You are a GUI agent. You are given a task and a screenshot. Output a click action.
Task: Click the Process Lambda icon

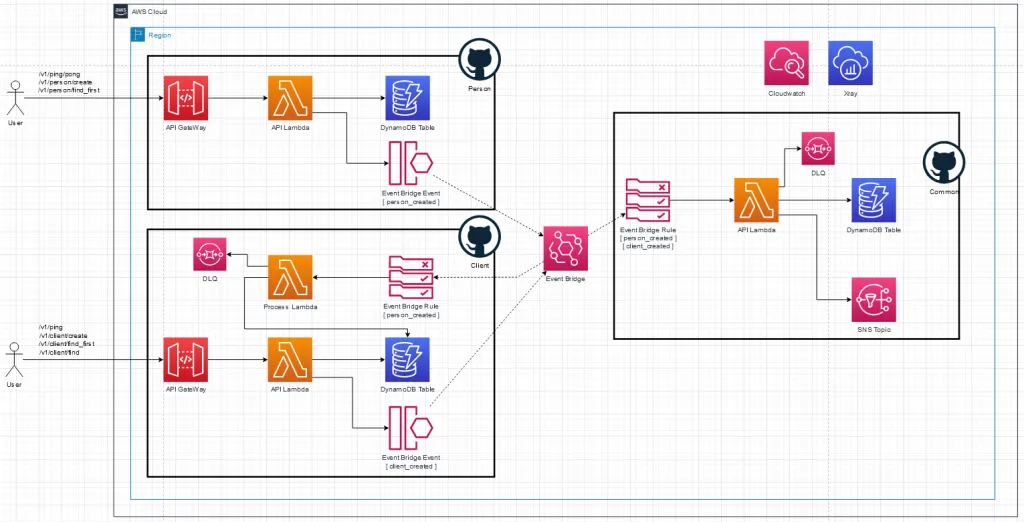pyautogui.click(x=290, y=277)
